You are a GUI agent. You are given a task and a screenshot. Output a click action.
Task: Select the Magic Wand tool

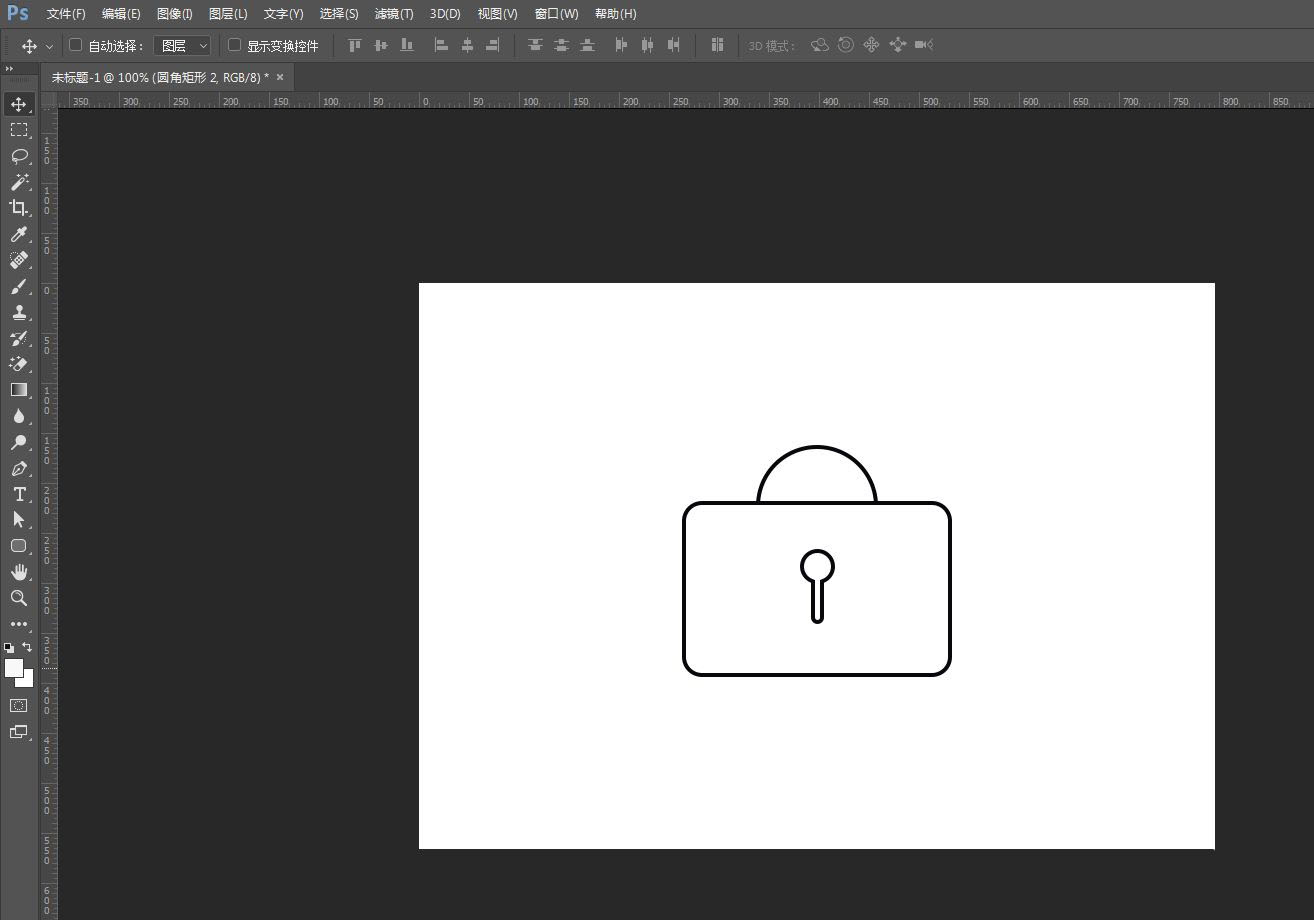(x=18, y=182)
